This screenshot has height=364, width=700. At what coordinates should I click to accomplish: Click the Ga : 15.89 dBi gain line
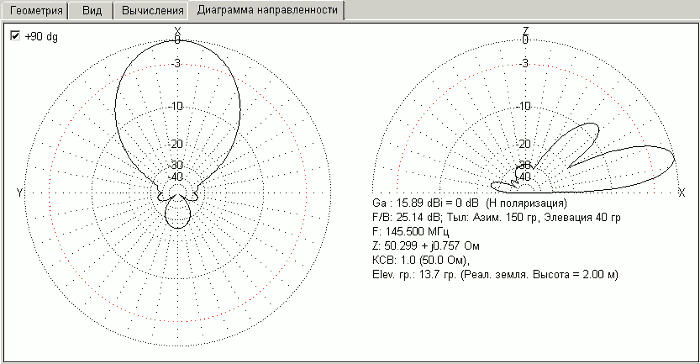(x=469, y=203)
